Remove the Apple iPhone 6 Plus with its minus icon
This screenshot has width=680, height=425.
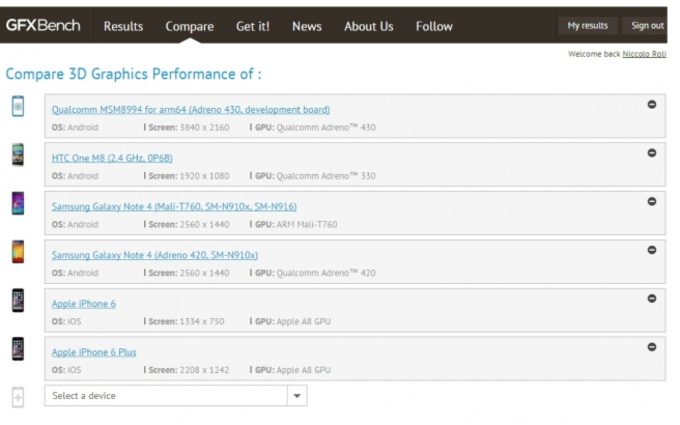[x=651, y=347]
